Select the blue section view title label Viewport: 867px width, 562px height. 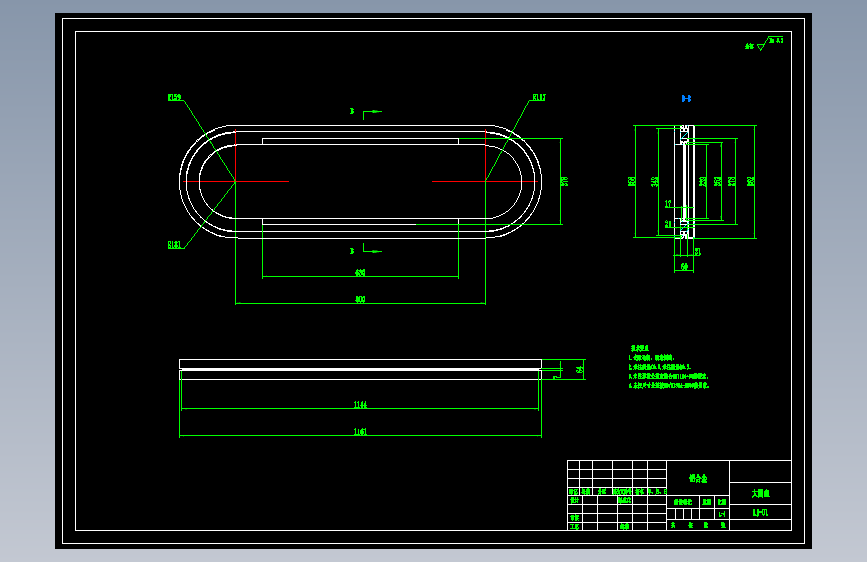[686, 98]
